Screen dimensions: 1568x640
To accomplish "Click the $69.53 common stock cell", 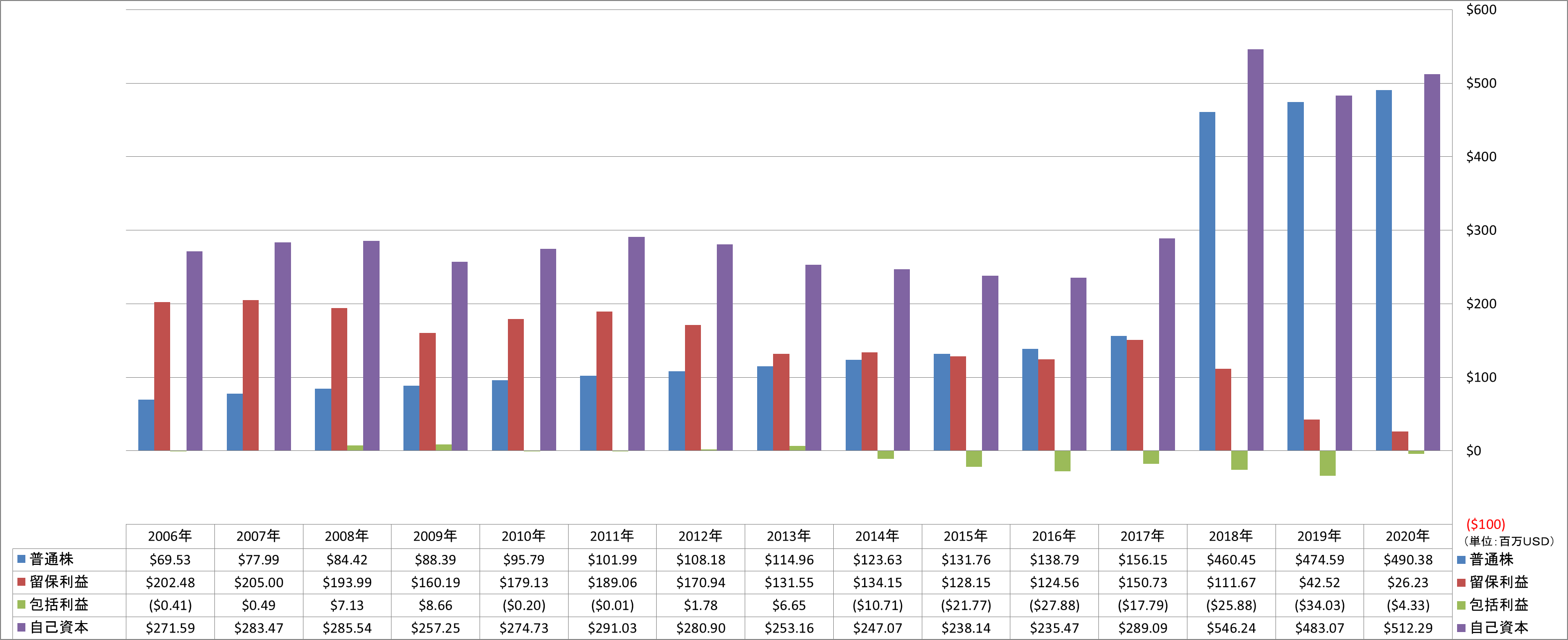I will tap(170, 559).
